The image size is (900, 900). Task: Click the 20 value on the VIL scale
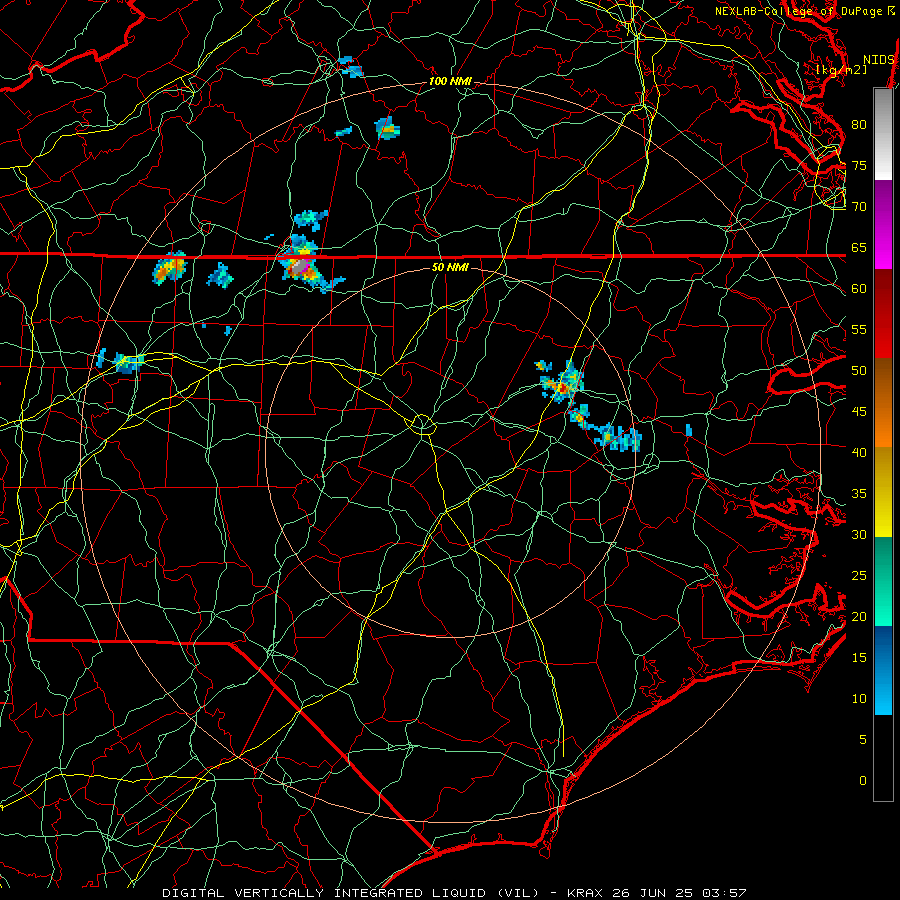(x=859, y=616)
